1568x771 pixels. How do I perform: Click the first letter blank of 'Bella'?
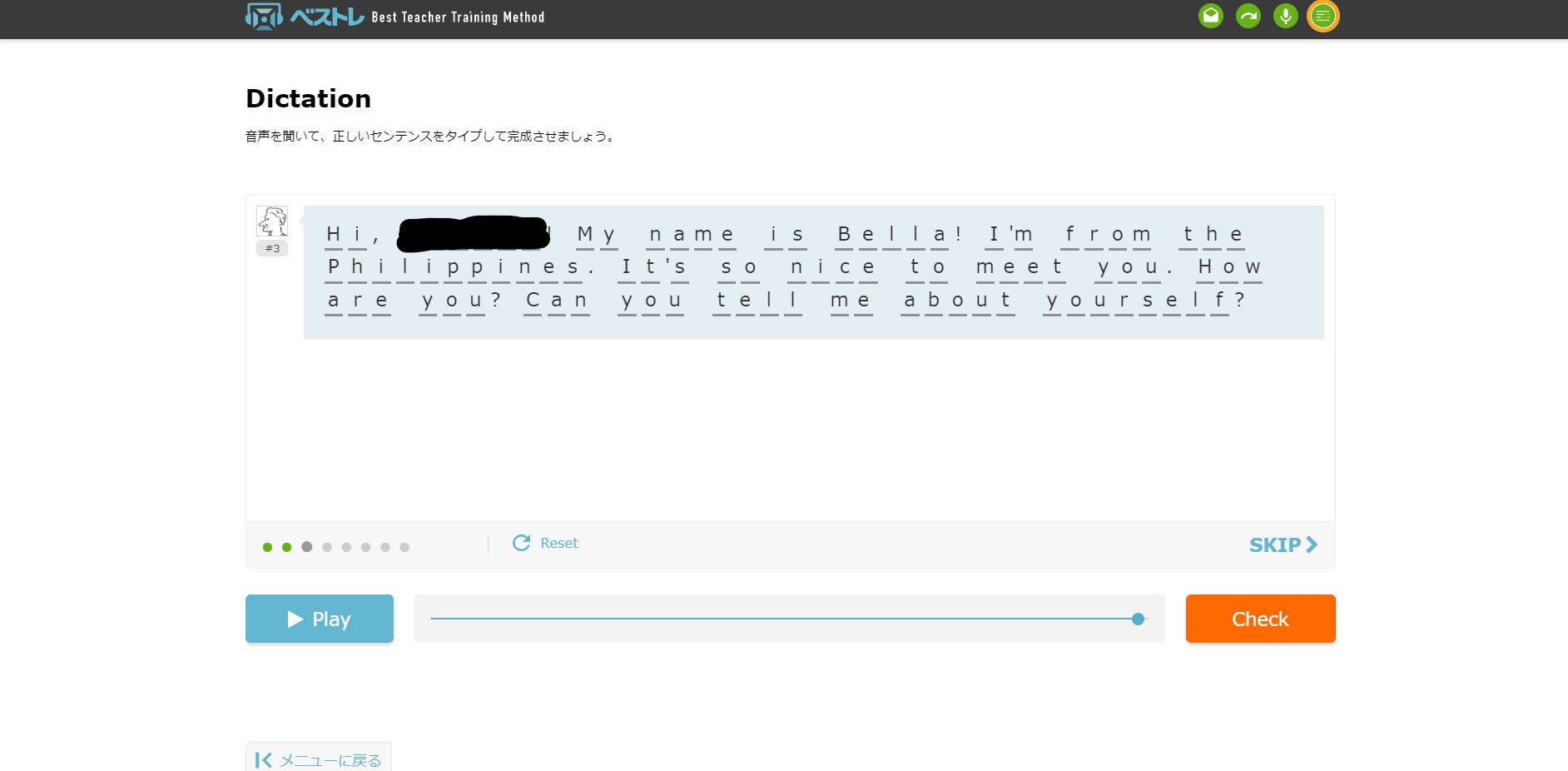point(844,236)
